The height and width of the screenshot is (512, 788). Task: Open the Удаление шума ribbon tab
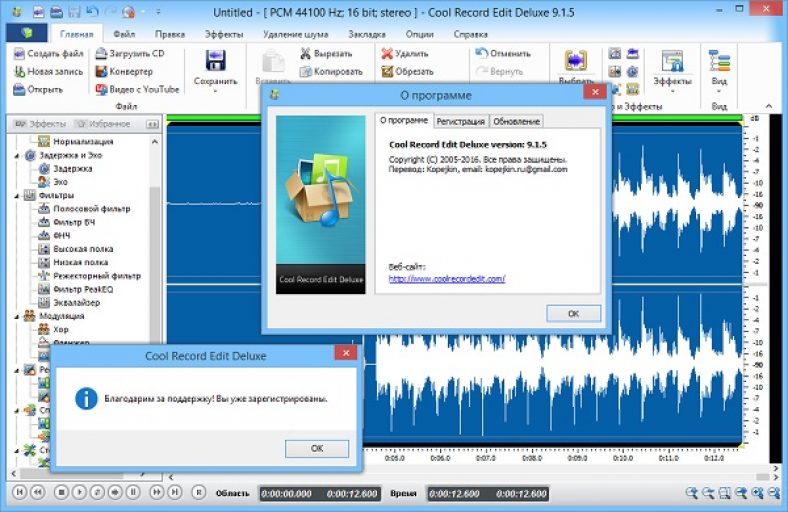click(295, 34)
